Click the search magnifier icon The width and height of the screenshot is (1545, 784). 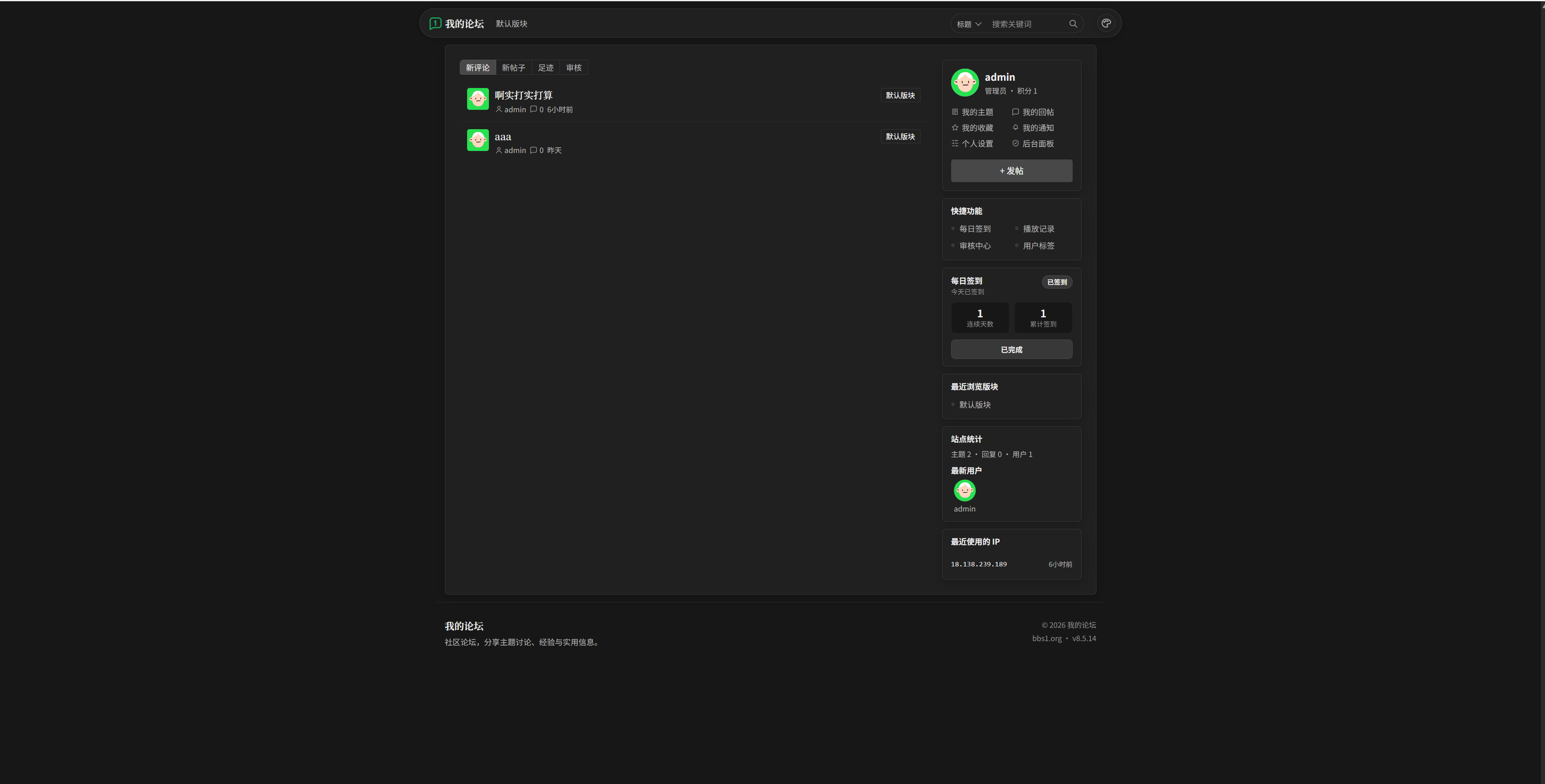pos(1073,24)
